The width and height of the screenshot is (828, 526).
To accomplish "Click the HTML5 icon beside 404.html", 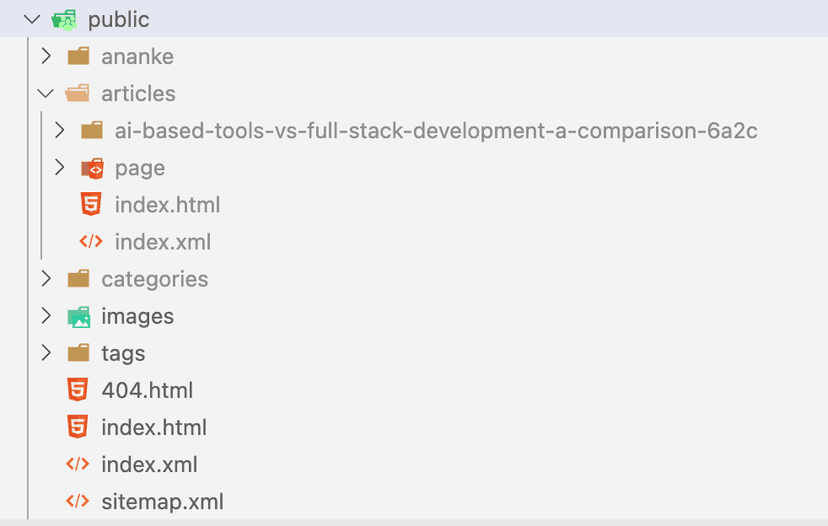I will point(77,390).
